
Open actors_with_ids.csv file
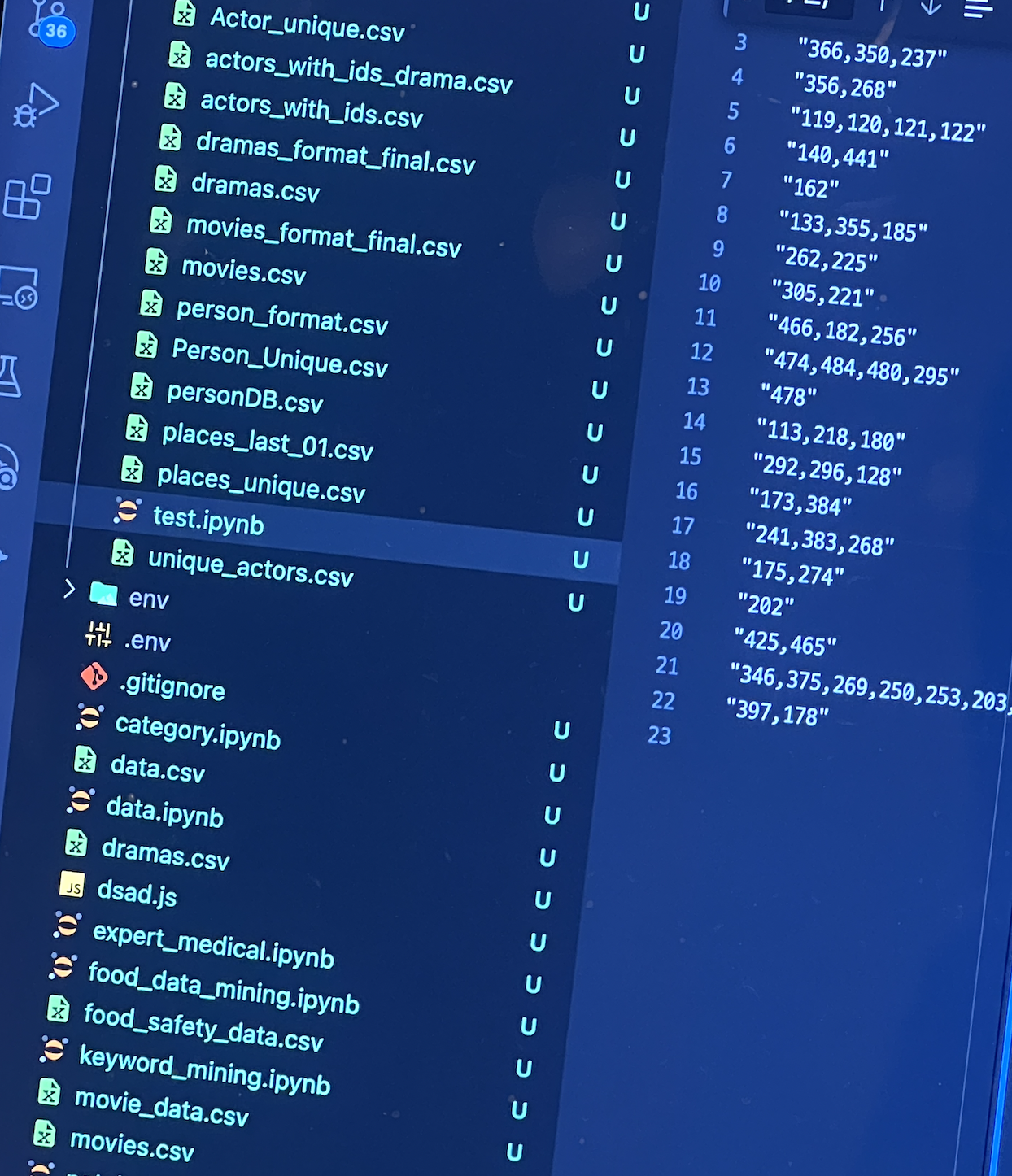click(x=312, y=109)
